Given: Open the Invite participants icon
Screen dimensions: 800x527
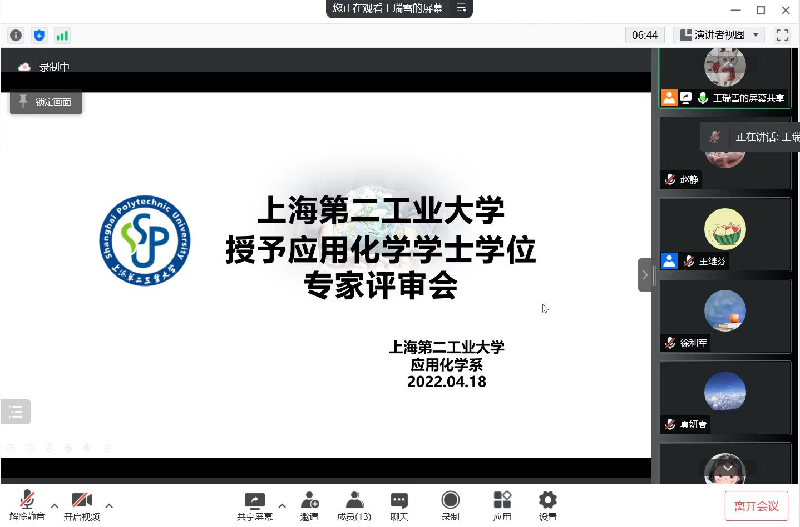Looking at the screenshot, I should coord(309,500).
